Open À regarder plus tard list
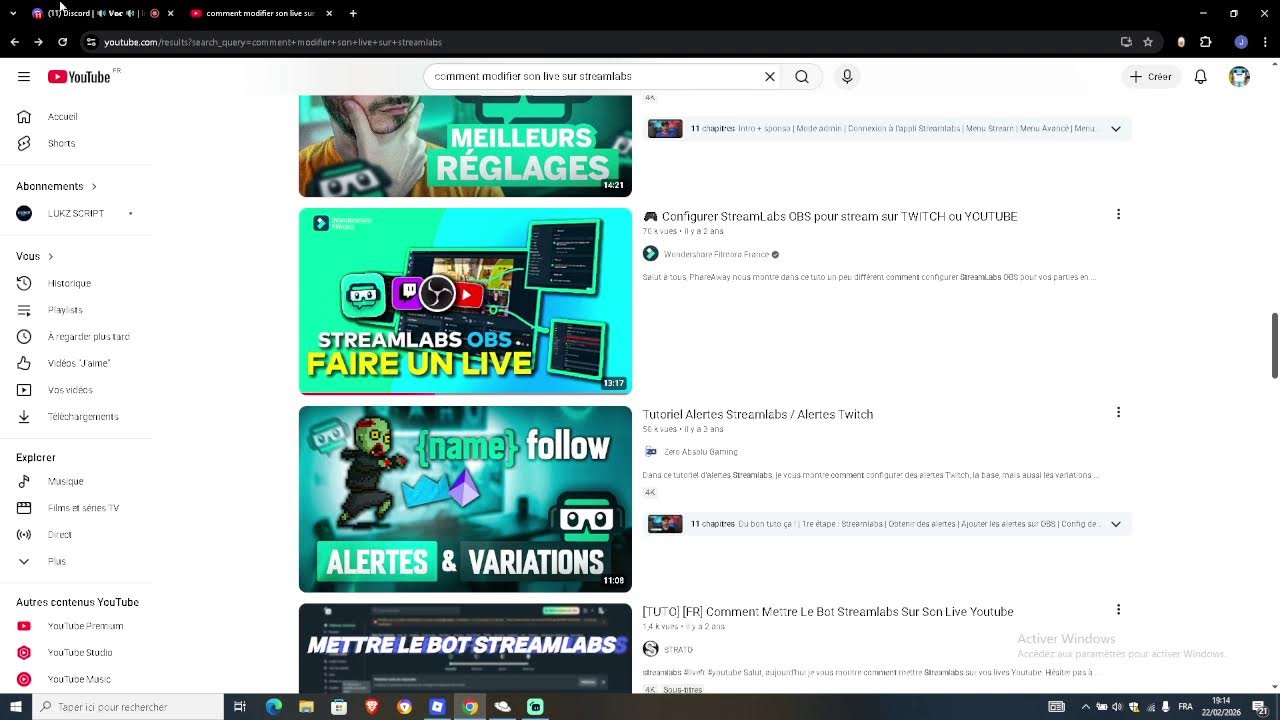The image size is (1280, 720). 76,337
